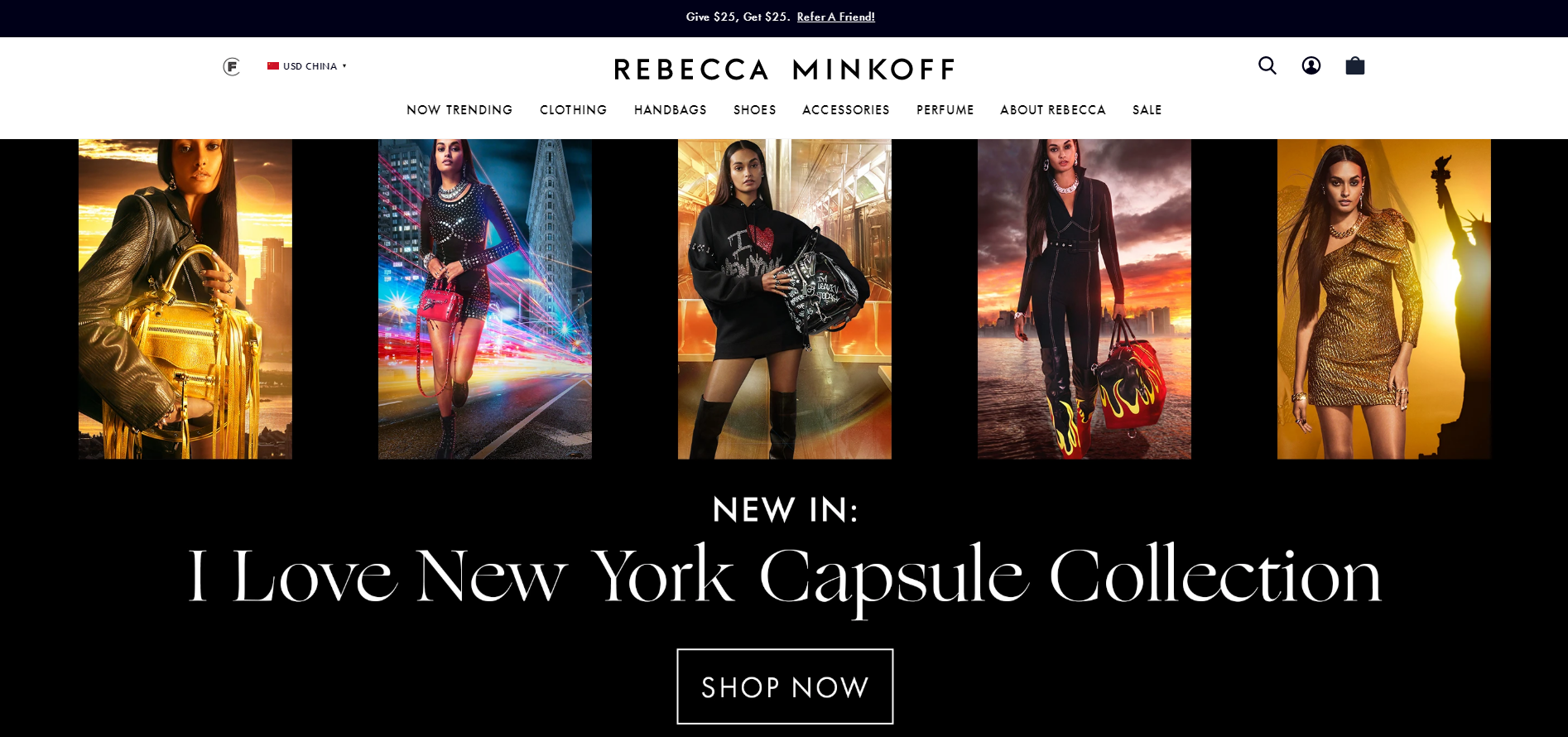Screen dimensions: 1568x737
Task: Open the search magnifier icon
Action: (1267, 65)
